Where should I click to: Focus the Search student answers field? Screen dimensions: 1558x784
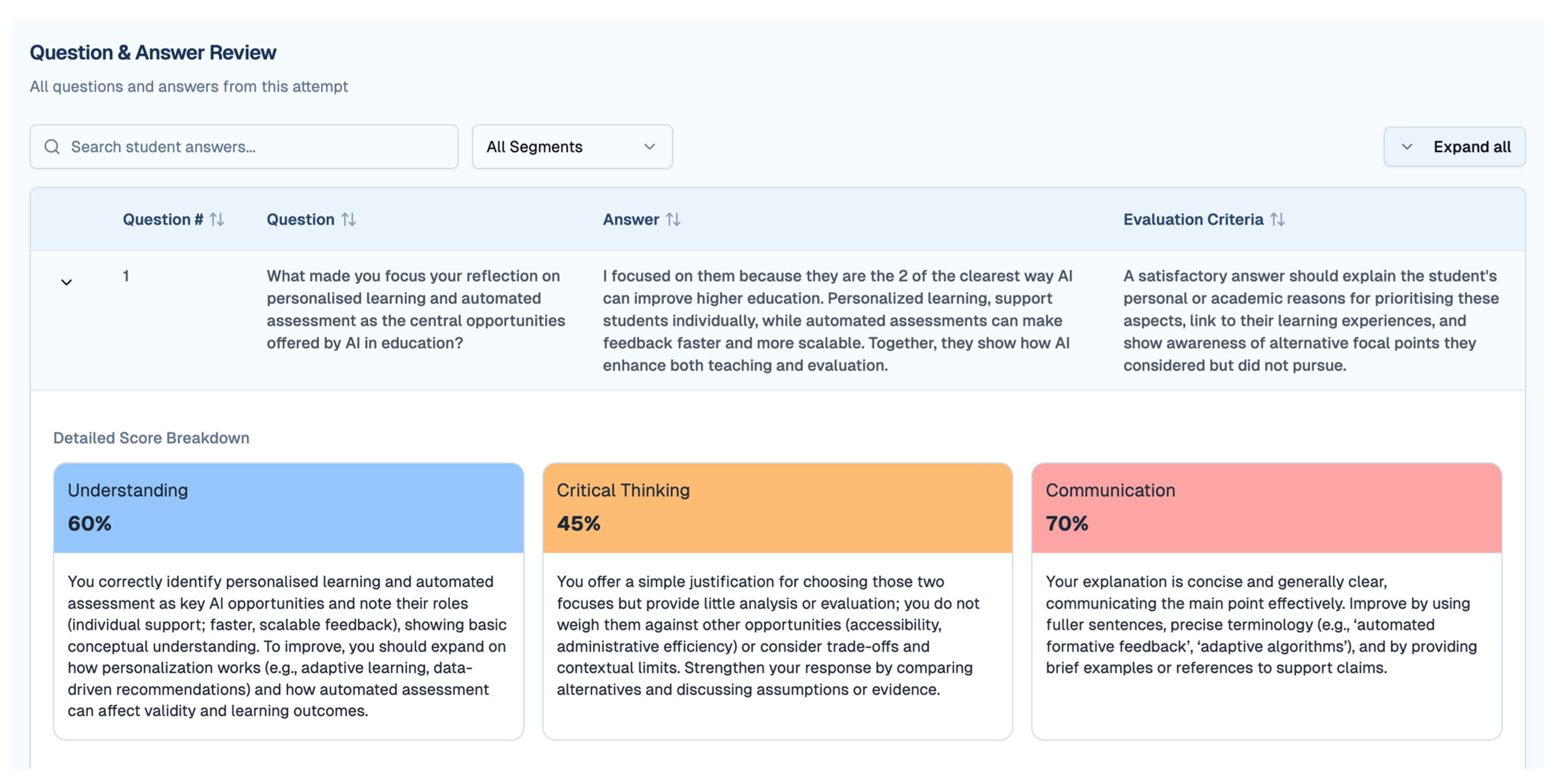pos(244,146)
